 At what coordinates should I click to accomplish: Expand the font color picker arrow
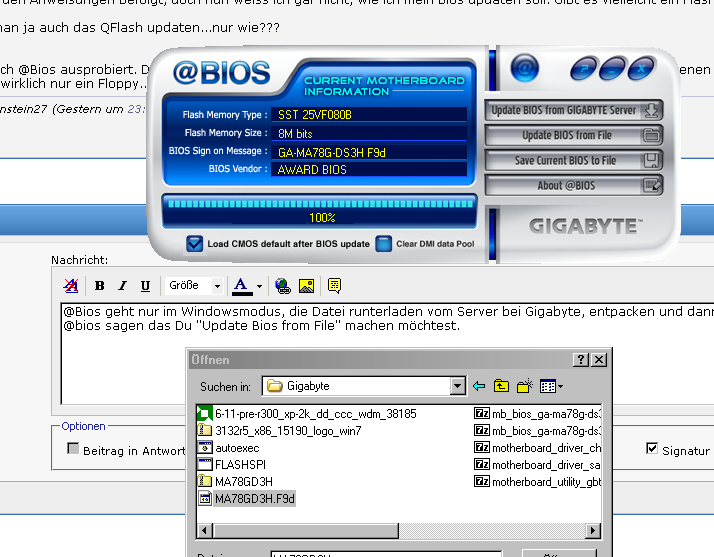(259, 286)
